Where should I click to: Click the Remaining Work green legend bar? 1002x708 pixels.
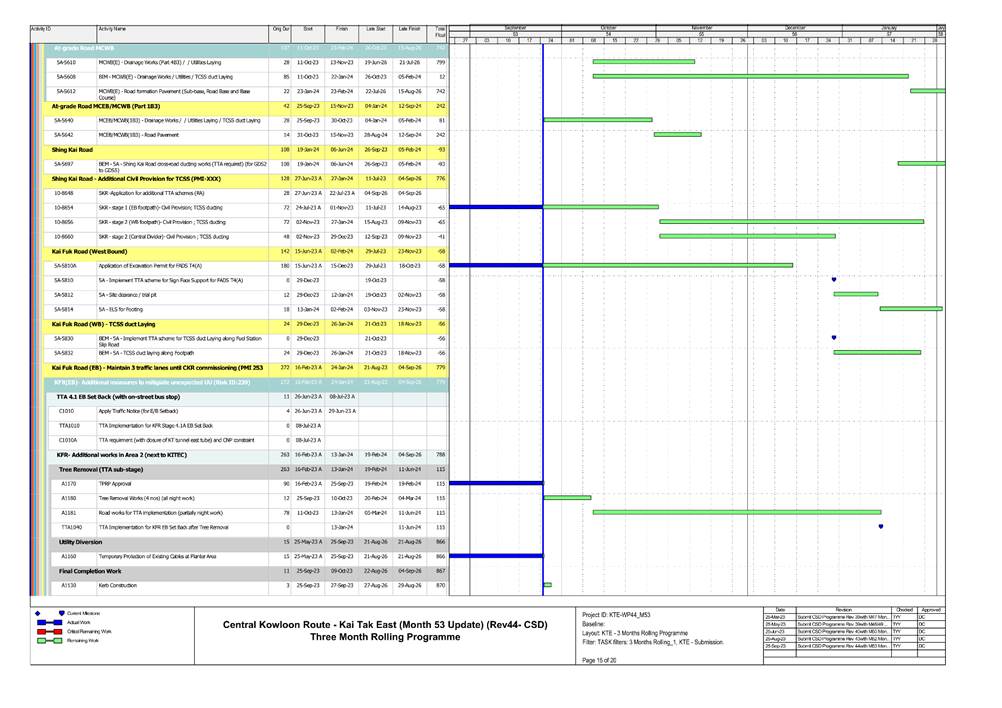(x=49, y=642)
